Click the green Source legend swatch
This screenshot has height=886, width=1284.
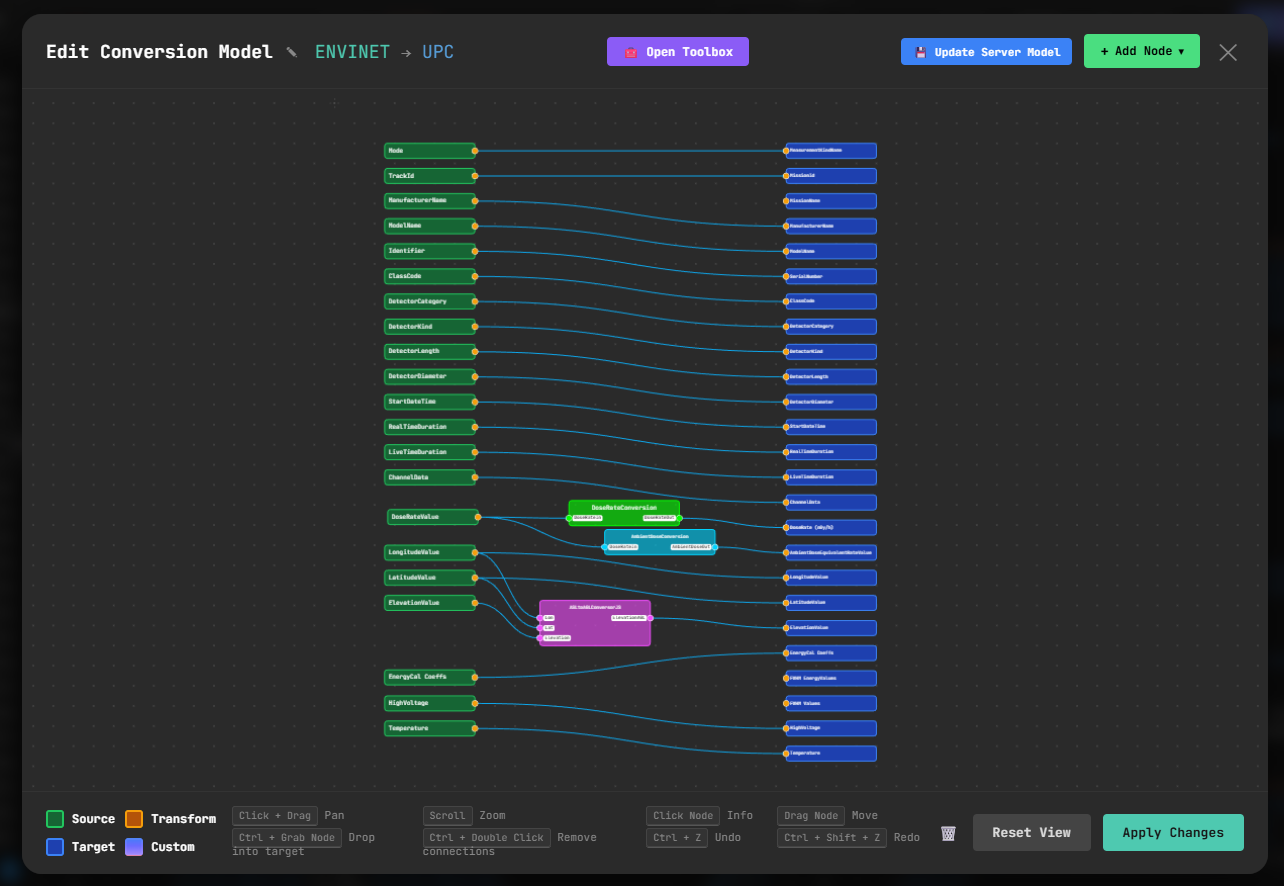(55, 819)
